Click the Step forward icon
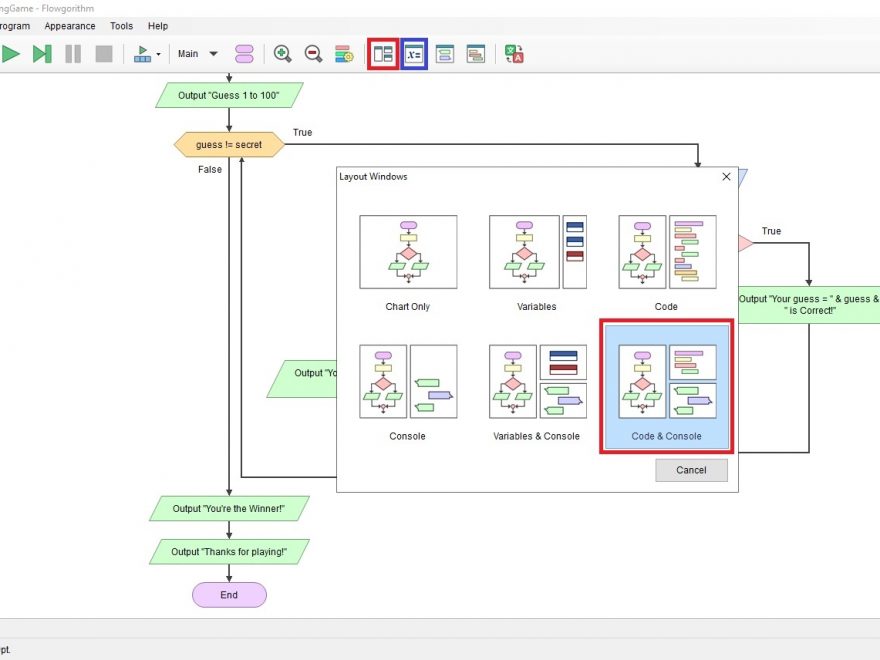The image size is (880, 660). [42, 54]
